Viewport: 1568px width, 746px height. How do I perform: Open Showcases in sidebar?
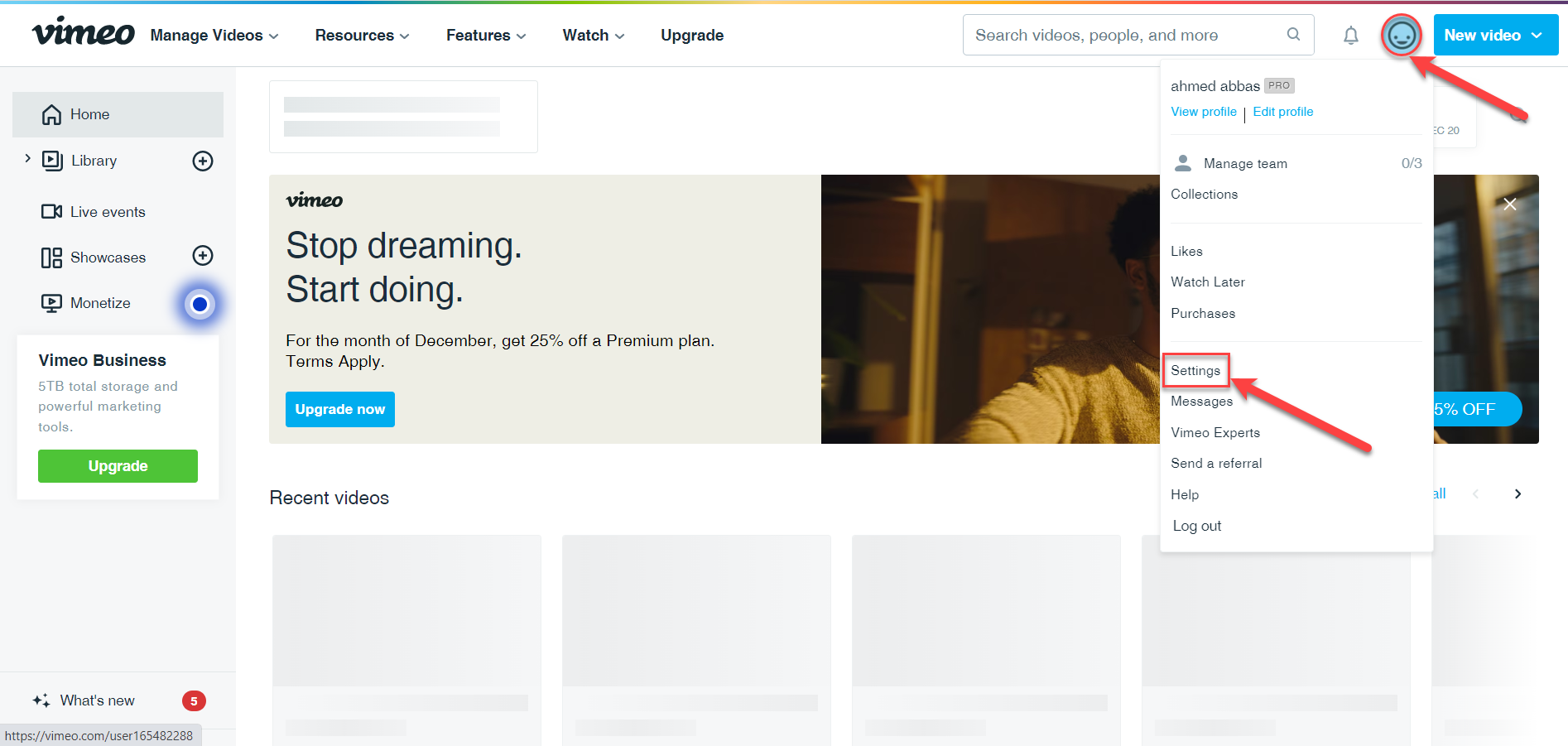108,257
